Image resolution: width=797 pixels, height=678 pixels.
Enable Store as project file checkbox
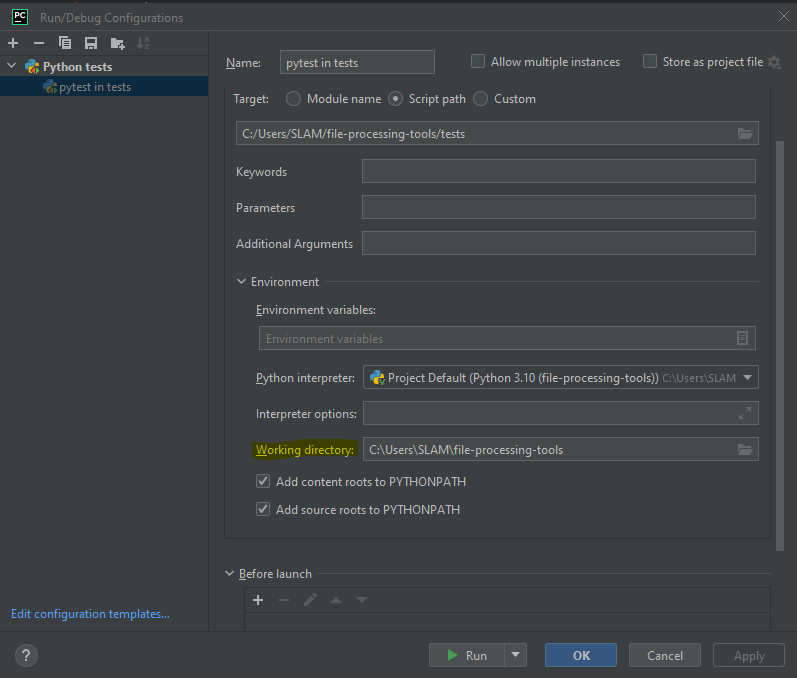650,61
